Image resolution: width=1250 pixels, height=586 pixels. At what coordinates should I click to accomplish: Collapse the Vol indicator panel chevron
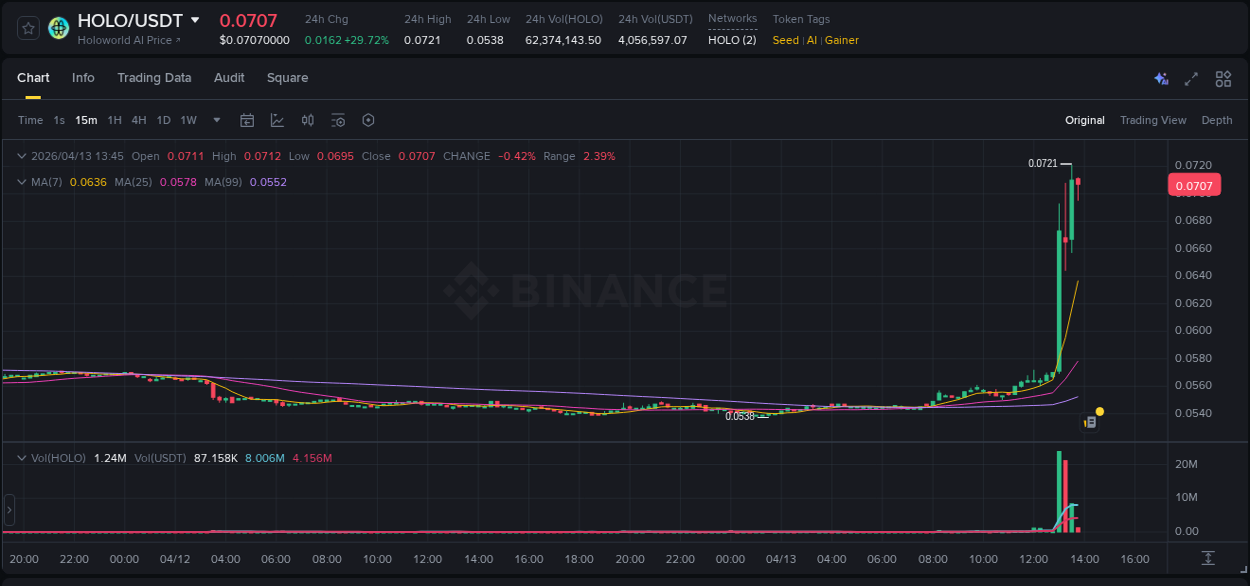click(22, 457)
